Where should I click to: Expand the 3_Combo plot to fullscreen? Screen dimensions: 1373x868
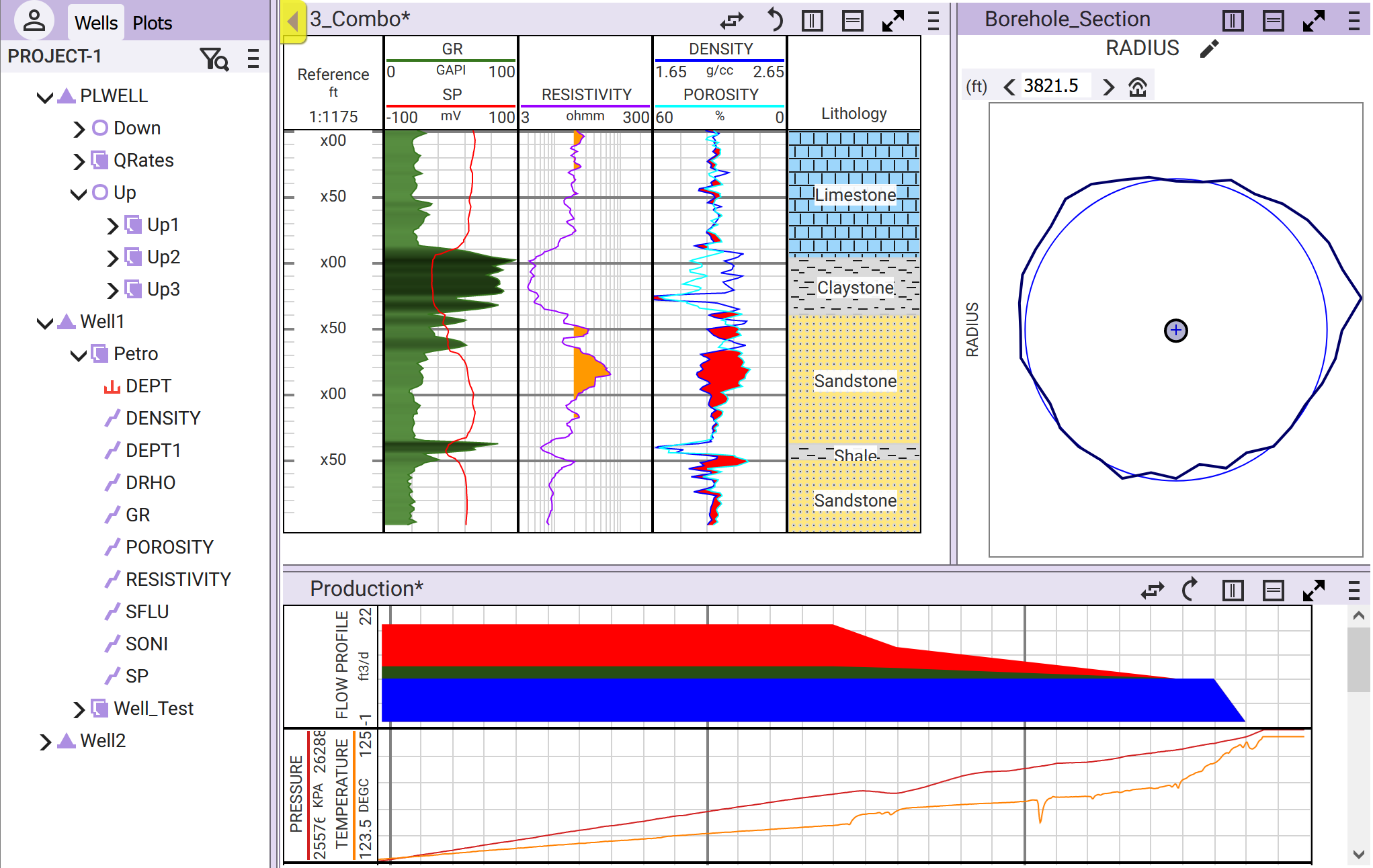click(893, 21)
